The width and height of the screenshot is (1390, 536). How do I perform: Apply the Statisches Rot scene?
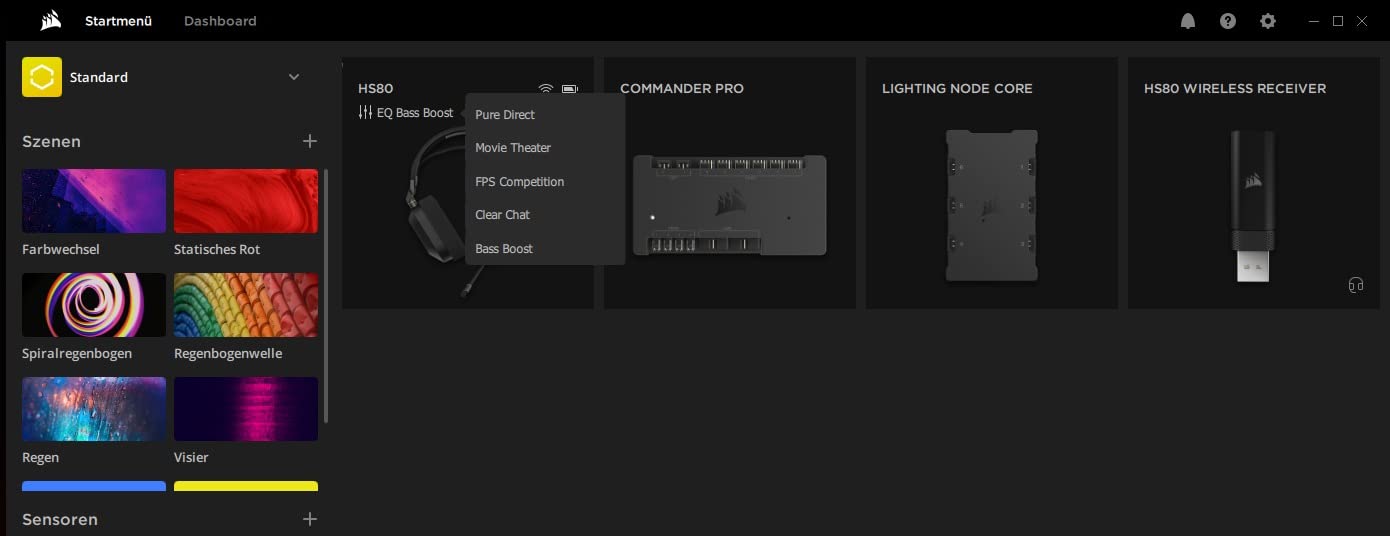click(x=246, y=201)
